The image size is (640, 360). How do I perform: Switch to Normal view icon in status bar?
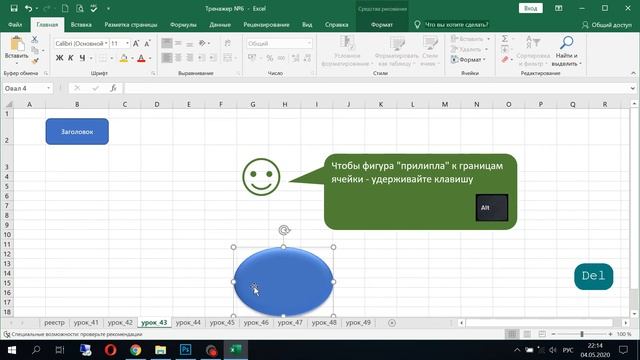pos(512,334)
